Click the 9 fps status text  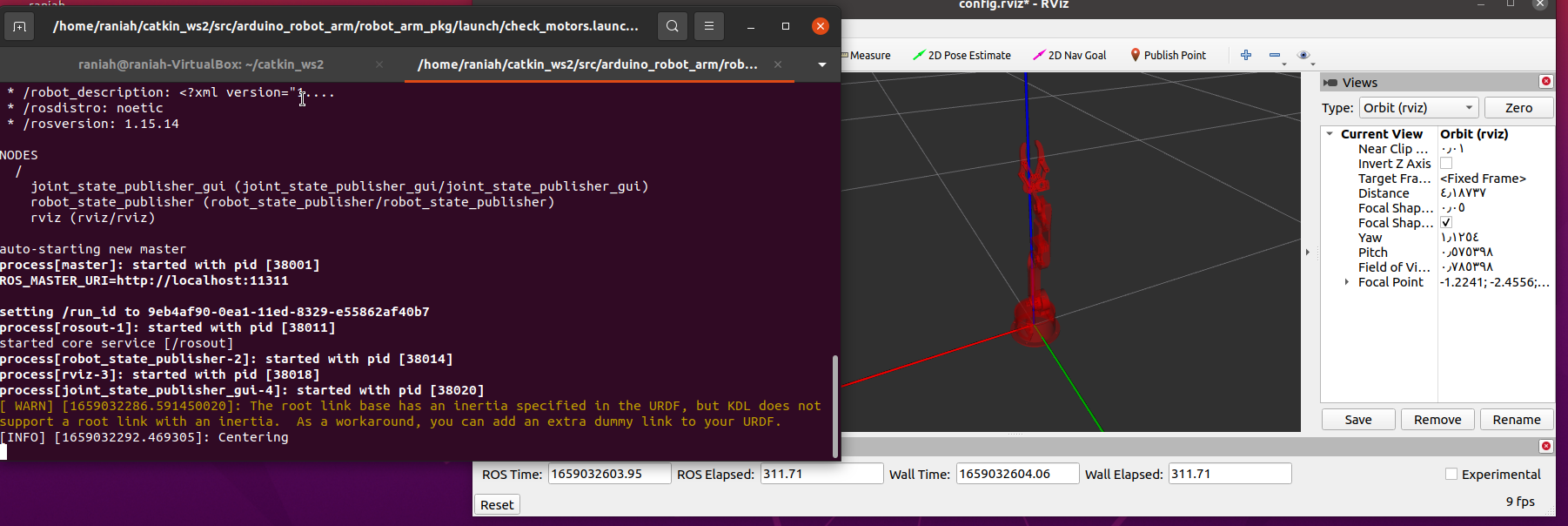pyautogui.click(x=1520, y=502)
